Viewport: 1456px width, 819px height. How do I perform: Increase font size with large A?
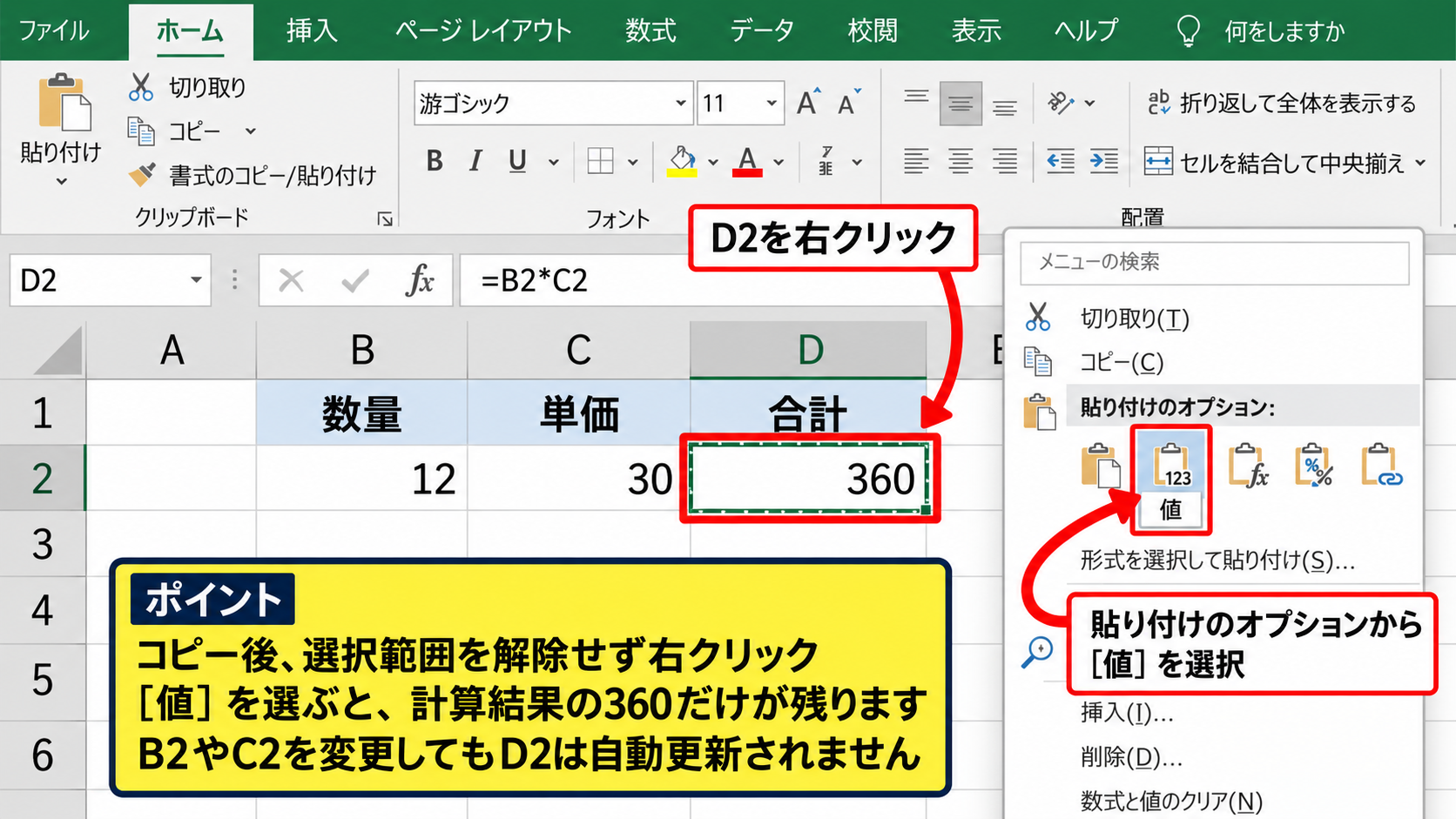click(808, 103)
